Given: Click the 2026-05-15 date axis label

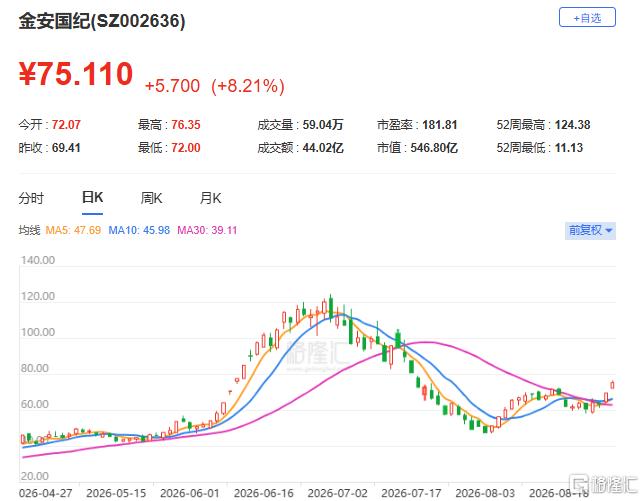Looking at the screenshot, I should [116, 493].
